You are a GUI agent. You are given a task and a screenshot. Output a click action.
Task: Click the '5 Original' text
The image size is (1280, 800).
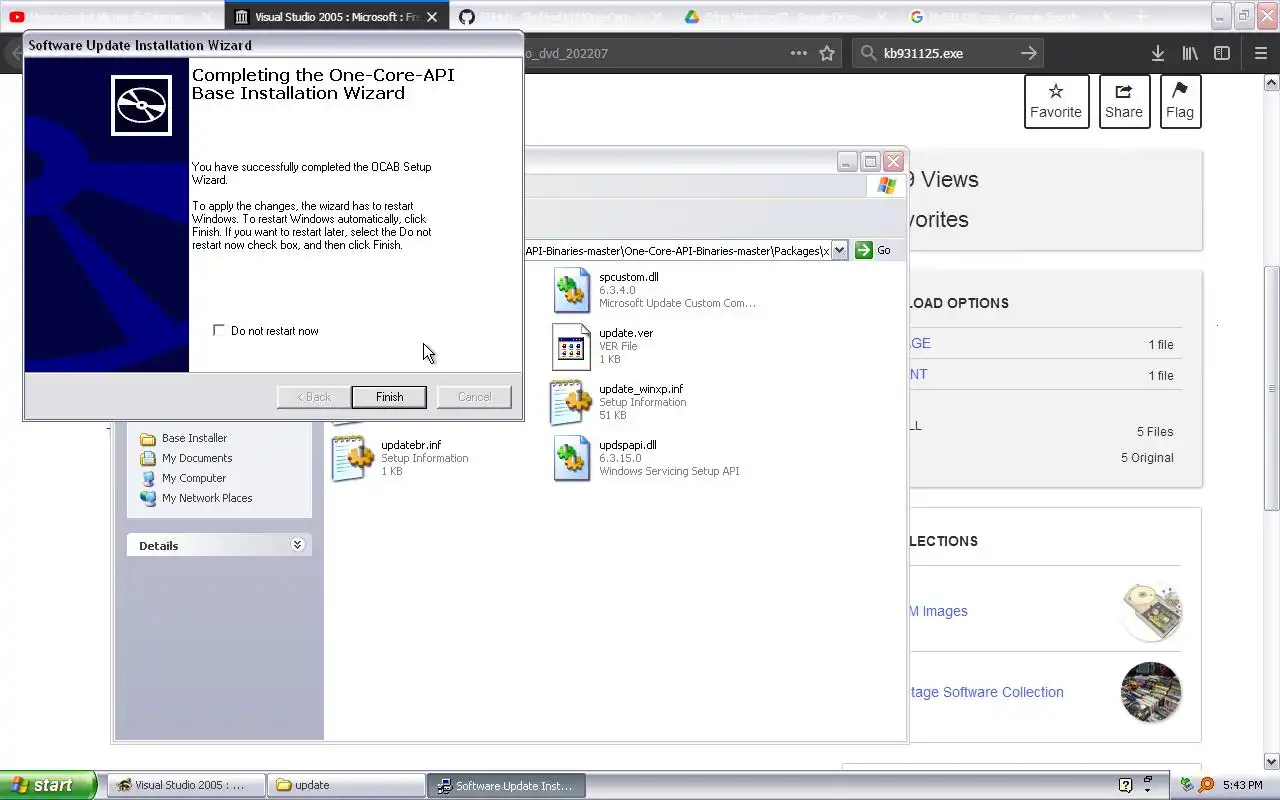[1147, 457]
